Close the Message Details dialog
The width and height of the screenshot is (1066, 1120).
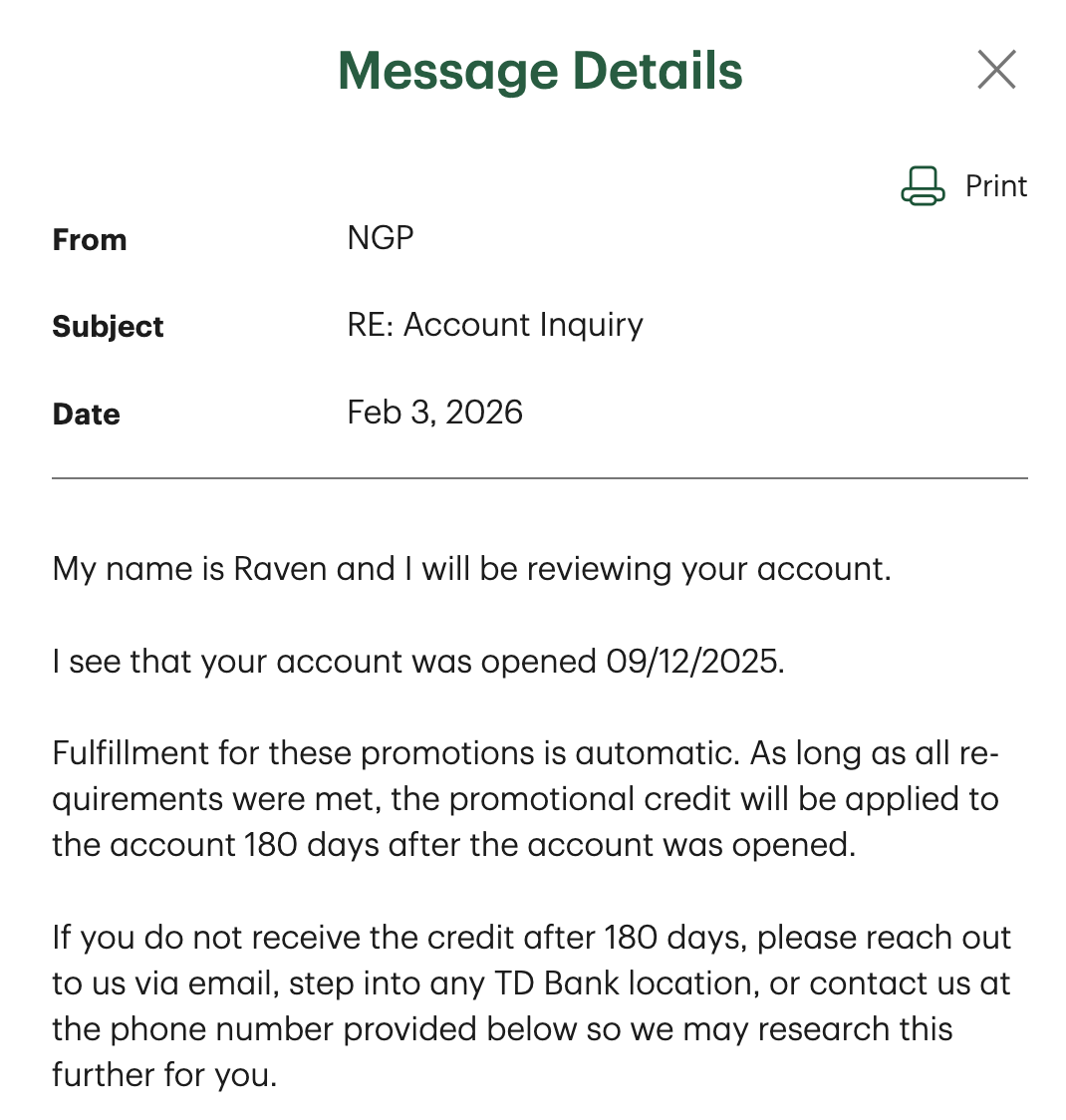point(996,70)
